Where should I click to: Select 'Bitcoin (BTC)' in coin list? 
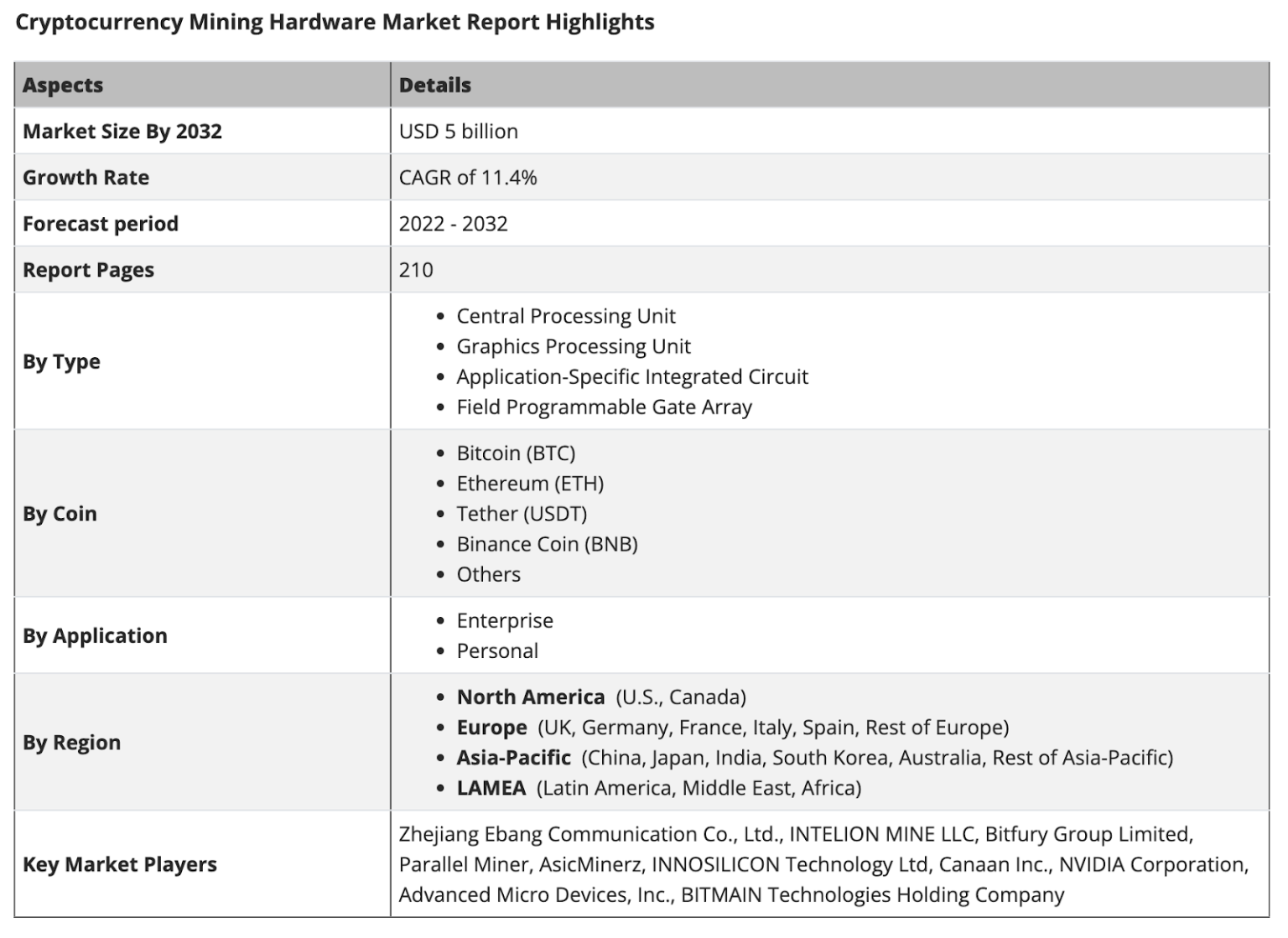516,453
